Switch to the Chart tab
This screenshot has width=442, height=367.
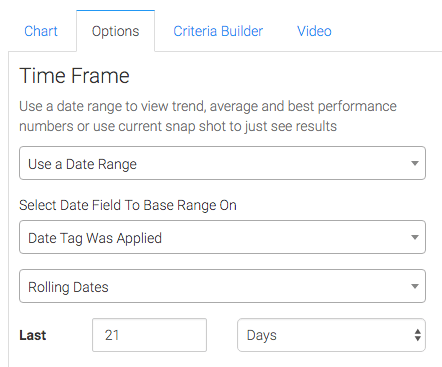pyautogui.click(x=41, y=31)
